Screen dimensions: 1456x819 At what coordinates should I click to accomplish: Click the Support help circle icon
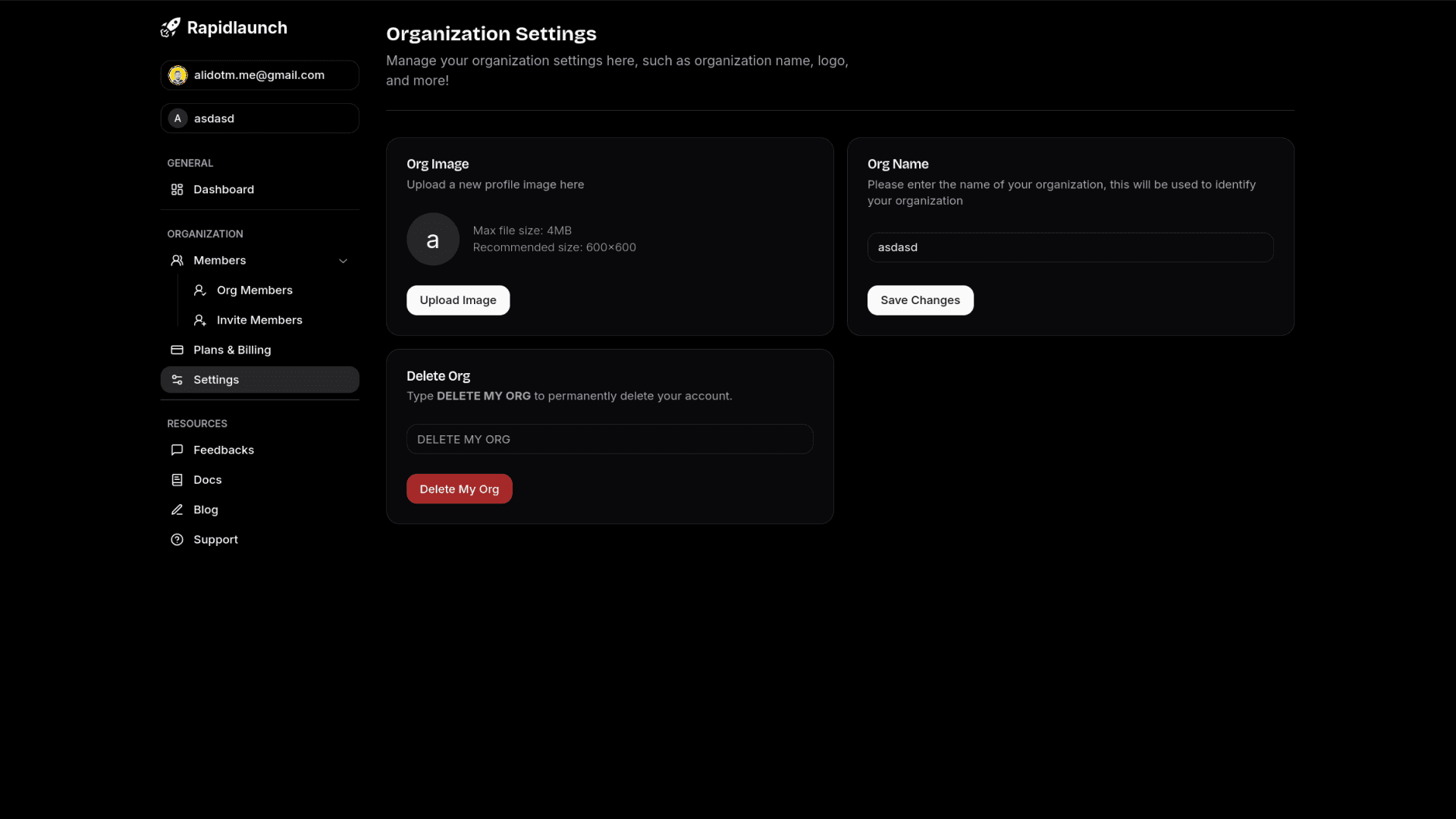(x=177, y=540)
